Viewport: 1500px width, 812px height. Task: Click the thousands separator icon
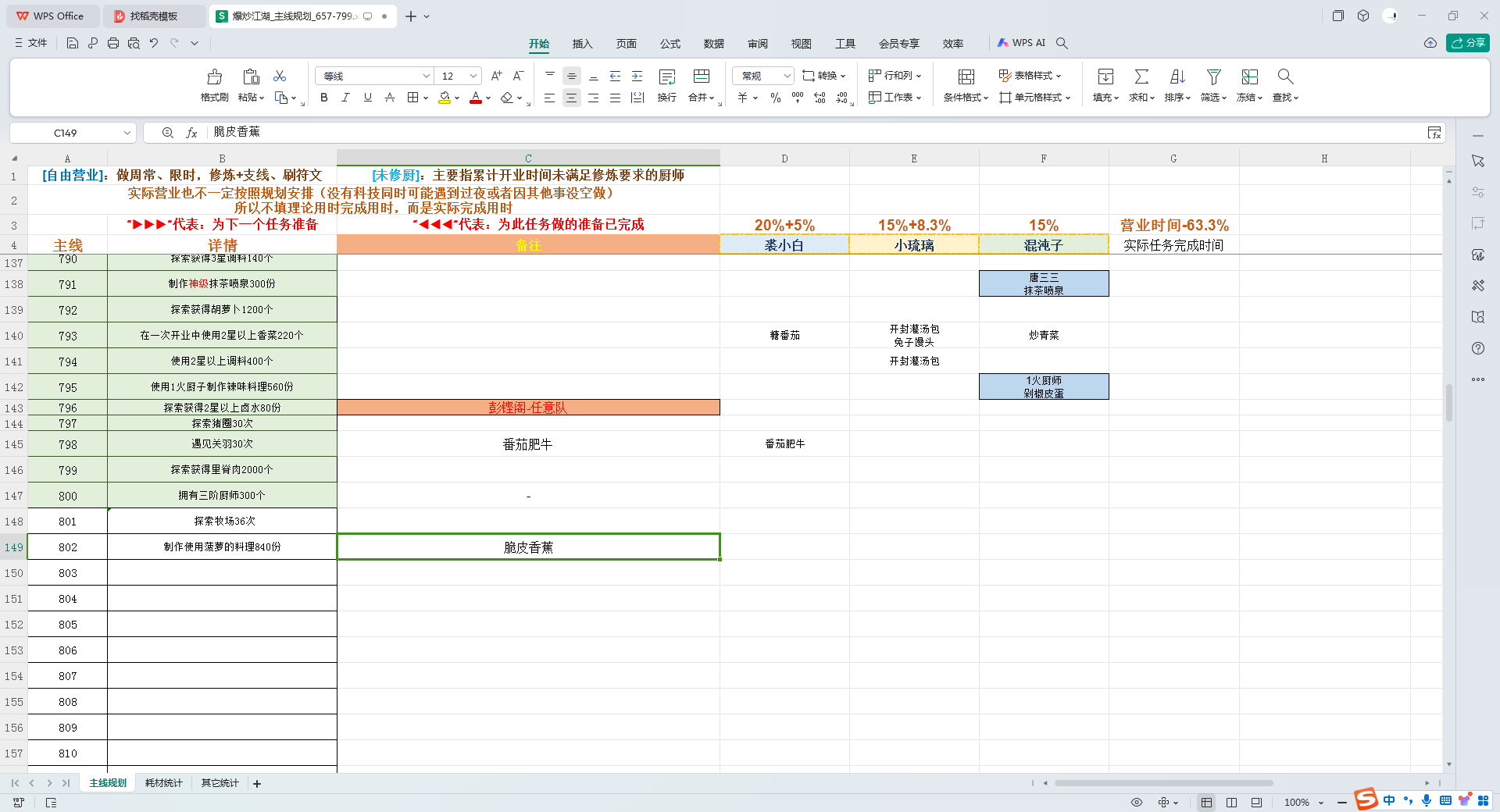(798, 98)
